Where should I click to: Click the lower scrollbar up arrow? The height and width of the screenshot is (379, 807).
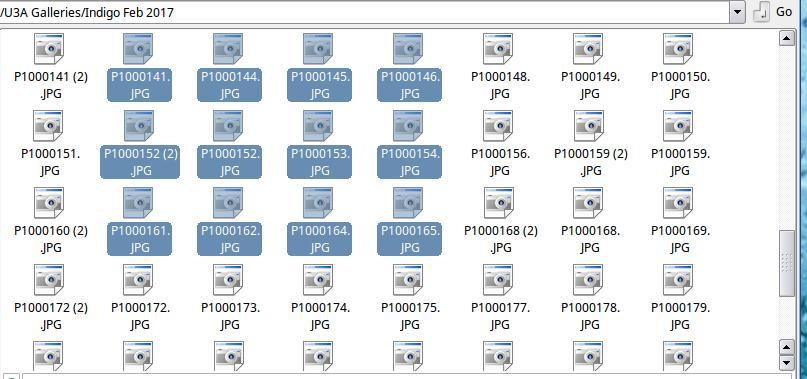click(x=786, y=347)
